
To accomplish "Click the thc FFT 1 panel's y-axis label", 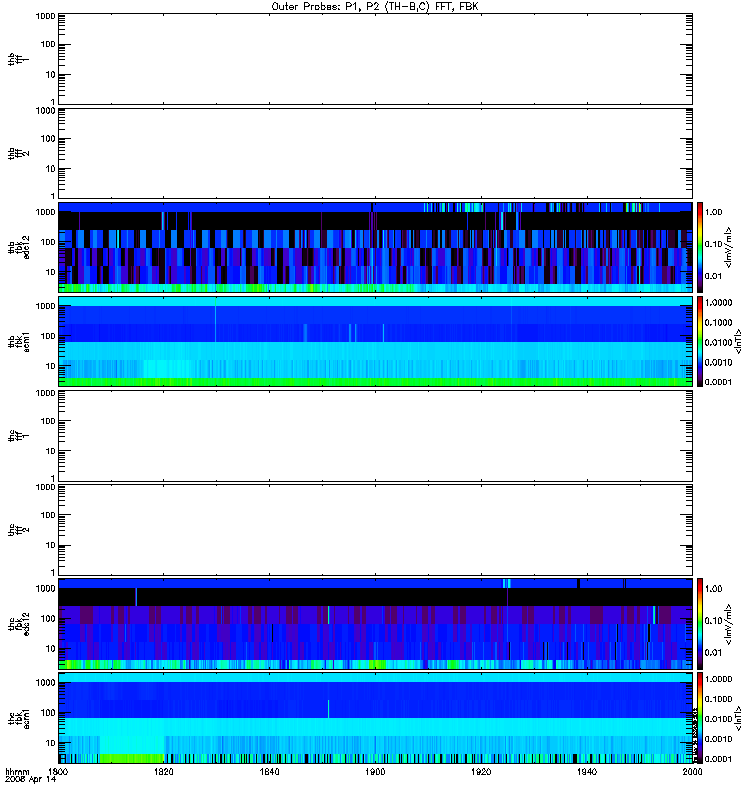I will pyautogui.click(x=19, y=436).
